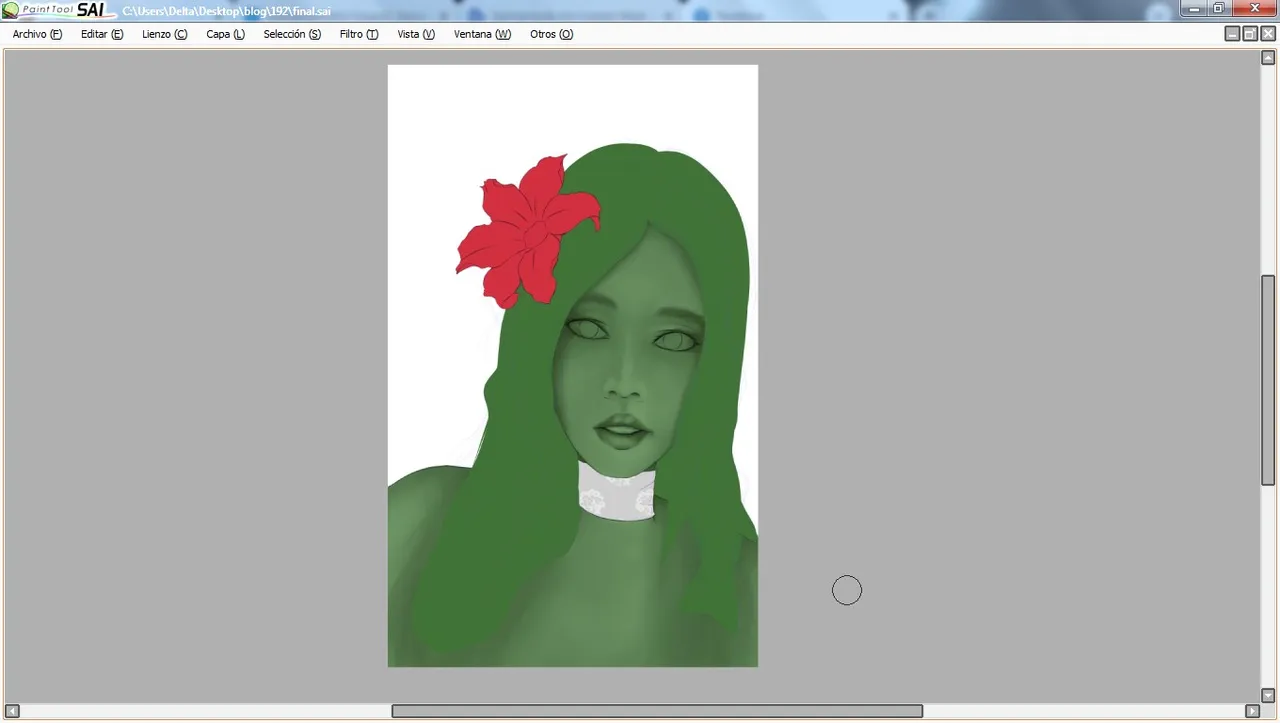Screen dimensions: 1280x723
Task: Click the vertical scrollbar thumb
Action: [1268, 380]
